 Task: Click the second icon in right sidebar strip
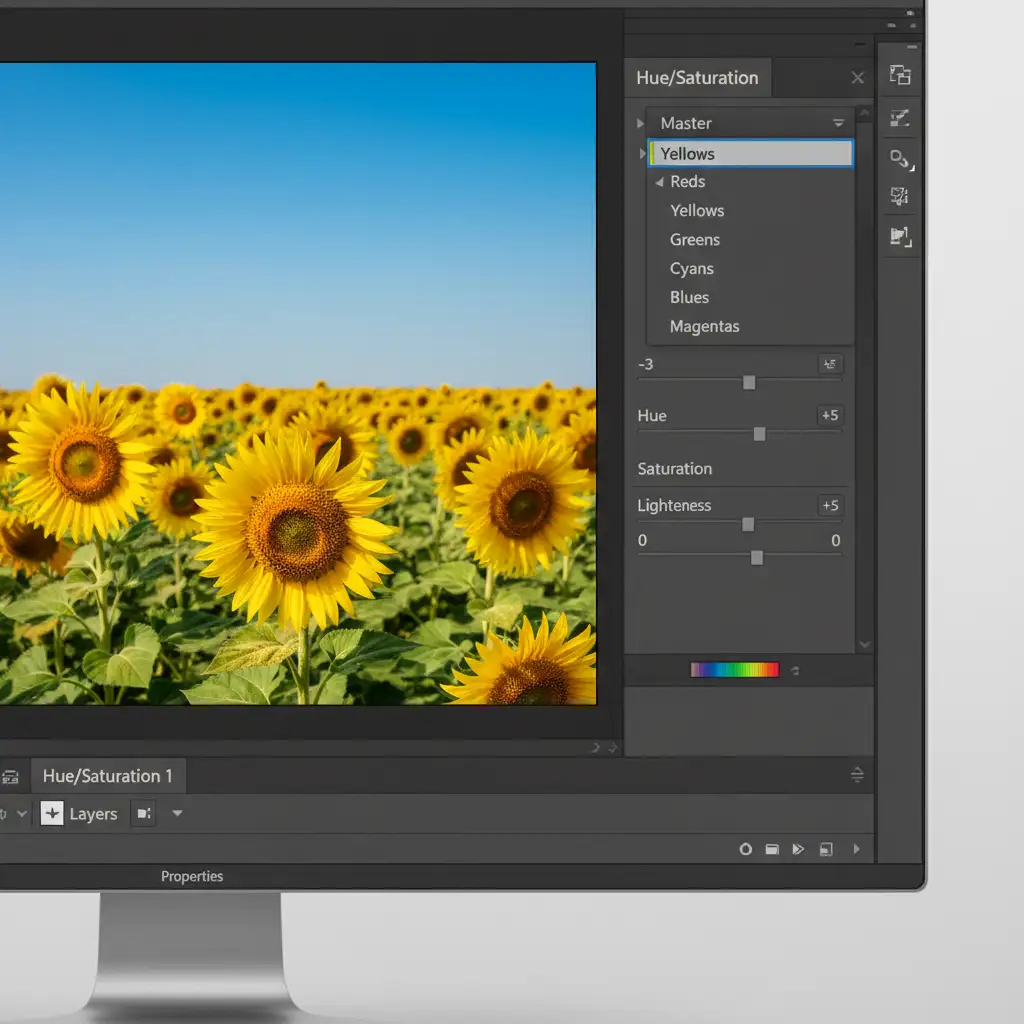[x=900, y=118]
